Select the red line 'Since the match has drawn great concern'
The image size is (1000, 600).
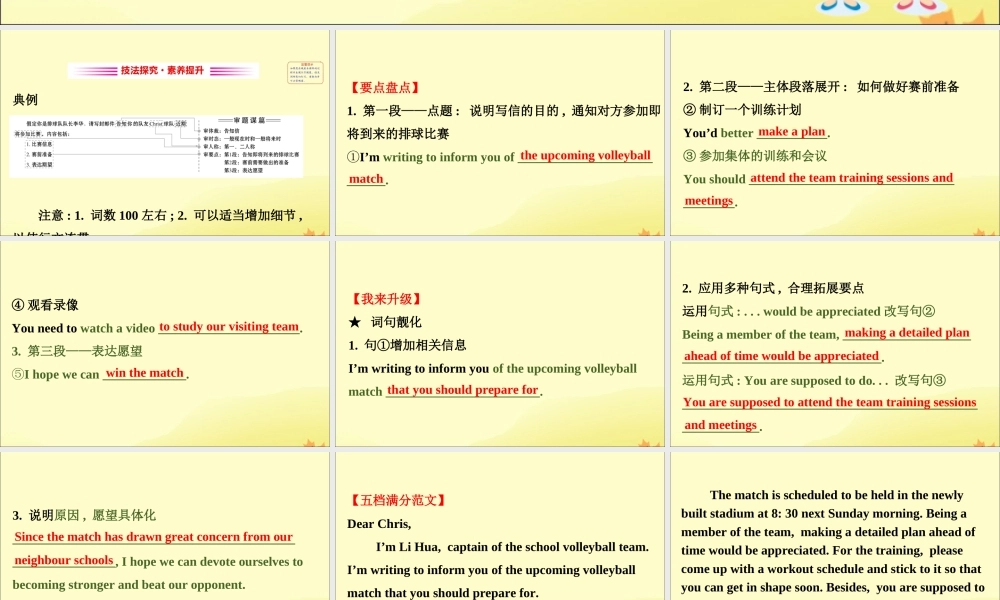point(153,537)
